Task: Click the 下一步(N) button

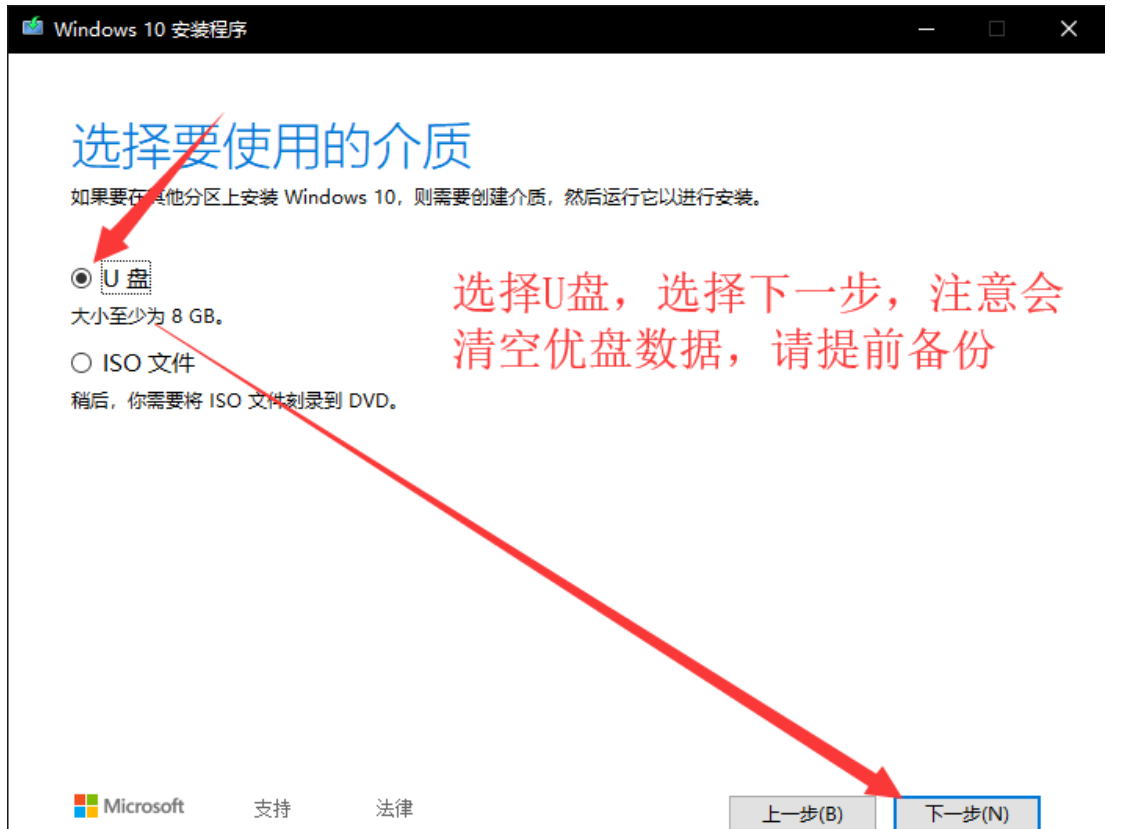Action: click(967, 813)
